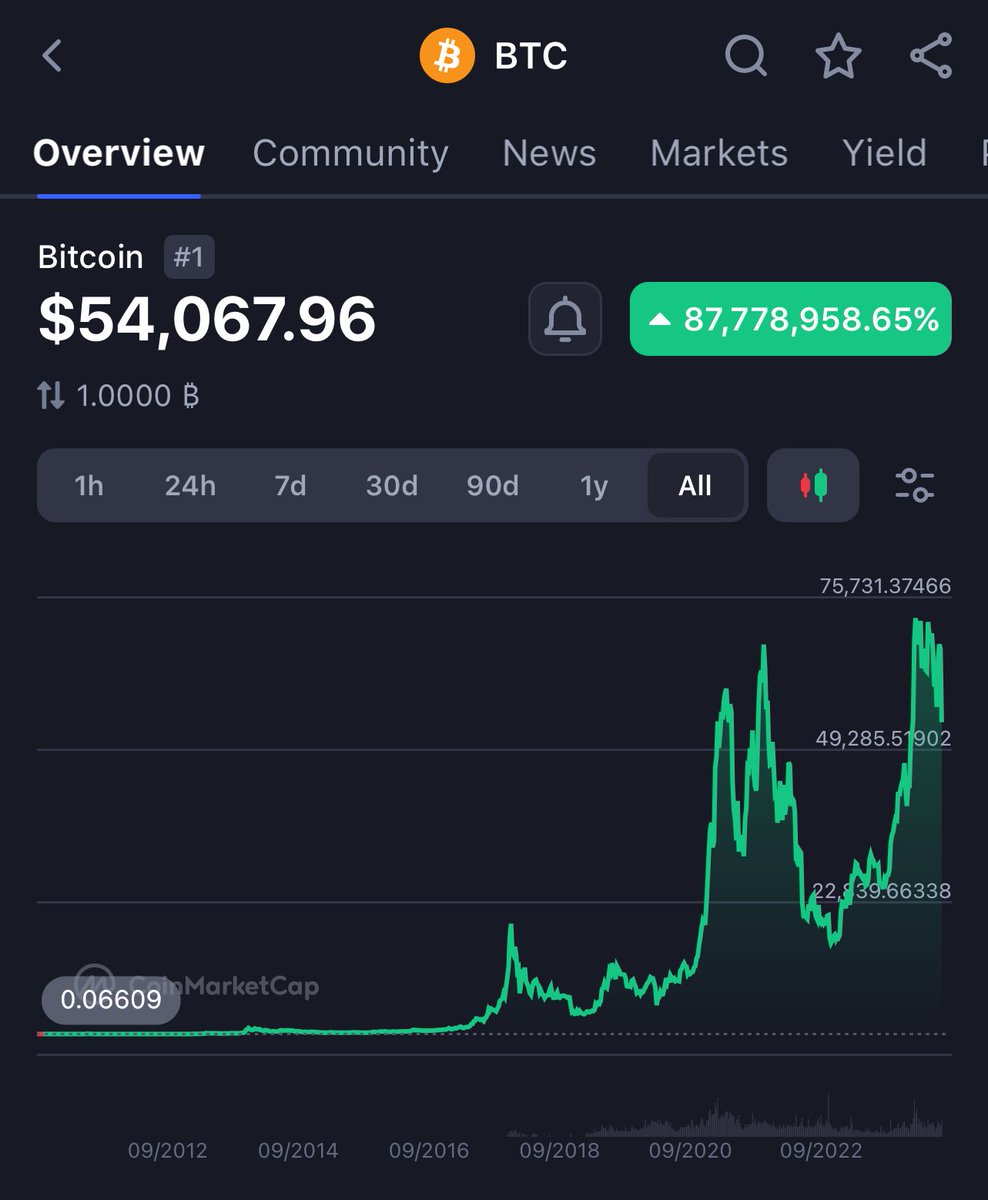Switch to candlestick chart view
This screenshot has height=1200, width=988.
[813, 485]
